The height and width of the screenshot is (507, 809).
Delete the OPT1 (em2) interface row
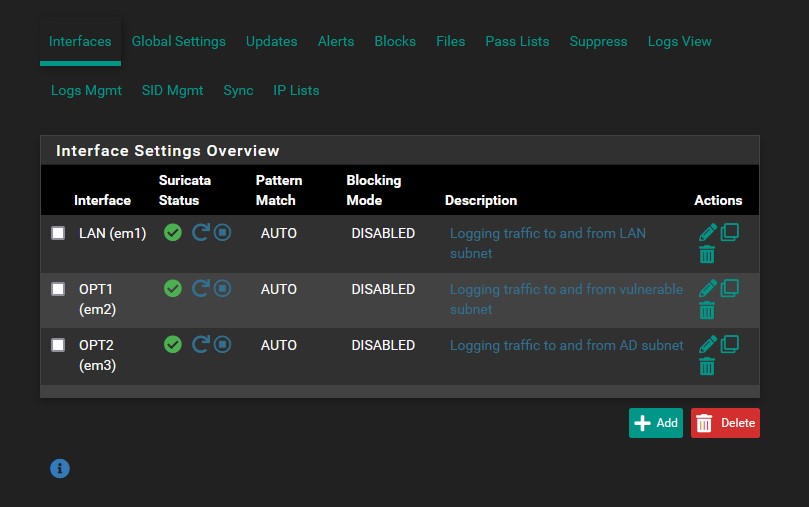tap(707, 310)
